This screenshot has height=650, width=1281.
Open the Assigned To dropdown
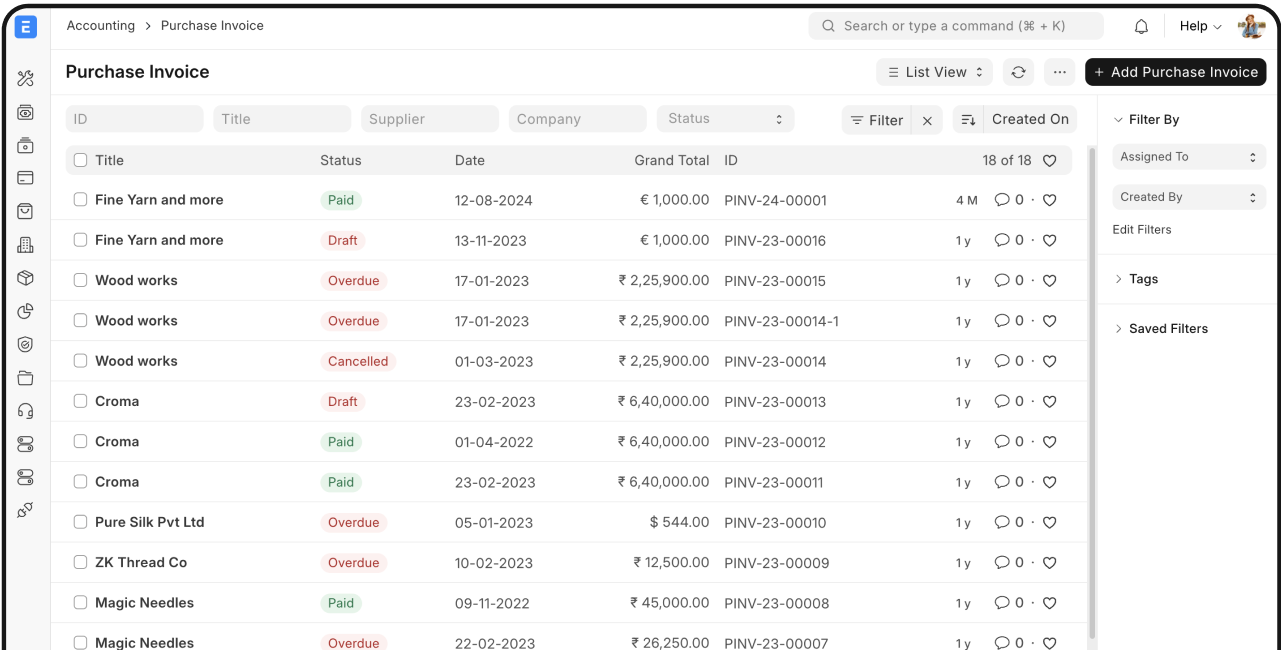tap(1188, 157)
